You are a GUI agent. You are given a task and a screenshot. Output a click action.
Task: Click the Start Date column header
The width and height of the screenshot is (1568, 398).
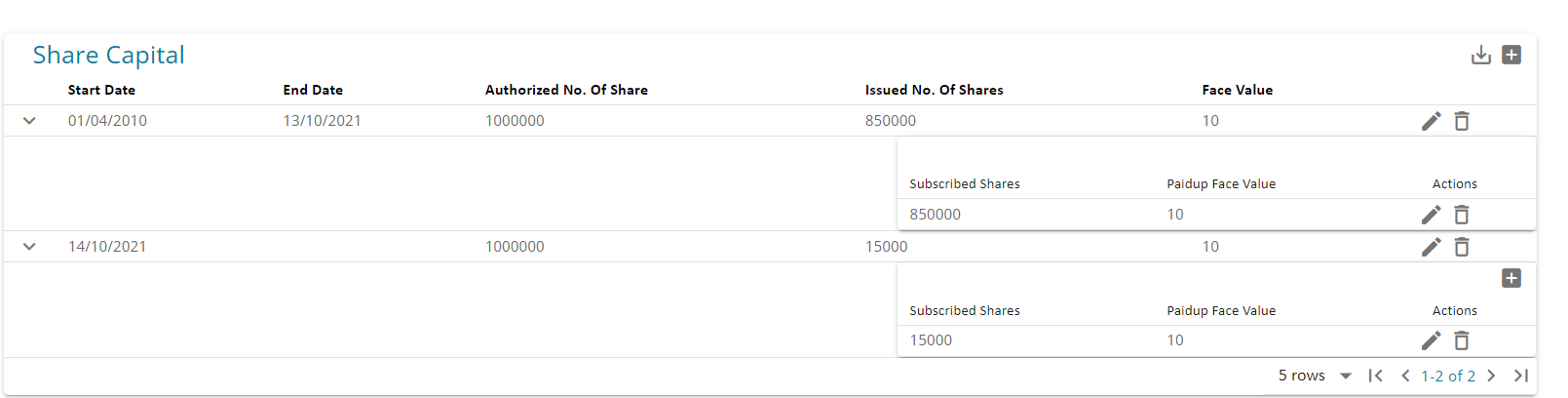[x=101, y=90]
